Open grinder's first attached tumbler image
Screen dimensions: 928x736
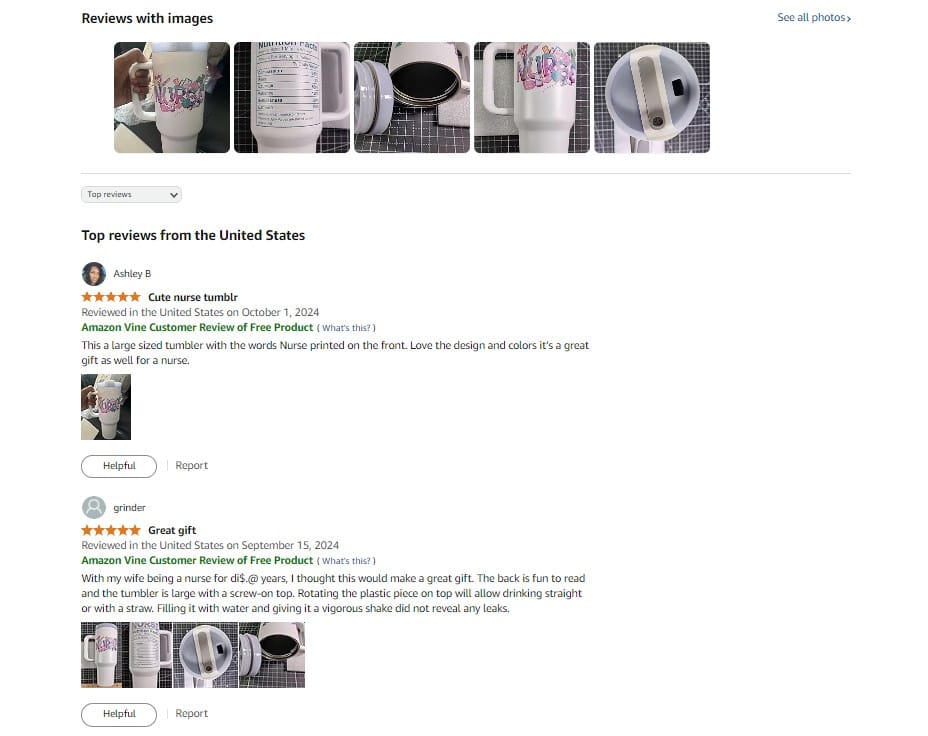(x=105, y=655)
